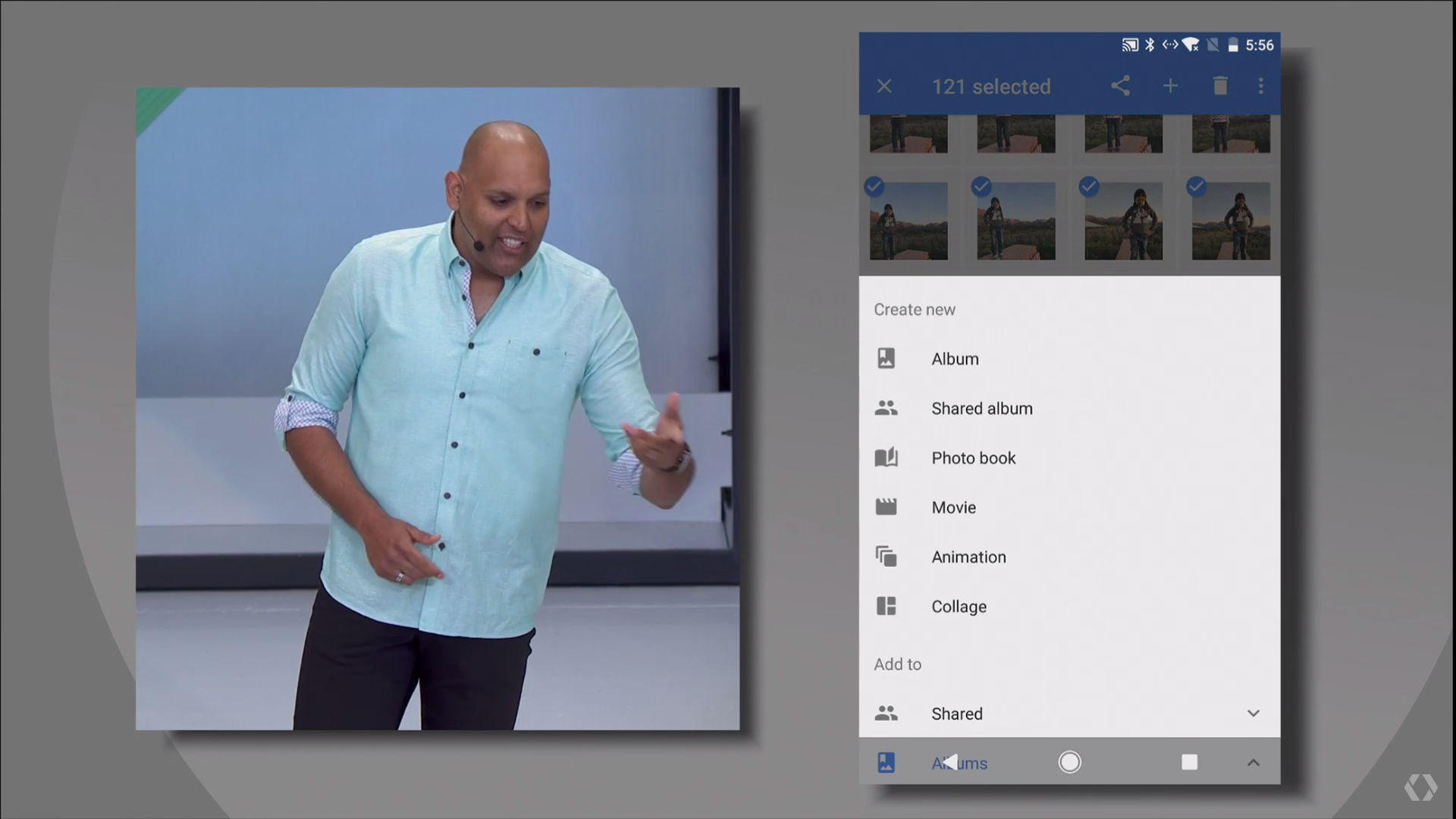Tap the Collage grid icon
The width and height of the screenshot is (1456, 819).
(x=886, y=606)
